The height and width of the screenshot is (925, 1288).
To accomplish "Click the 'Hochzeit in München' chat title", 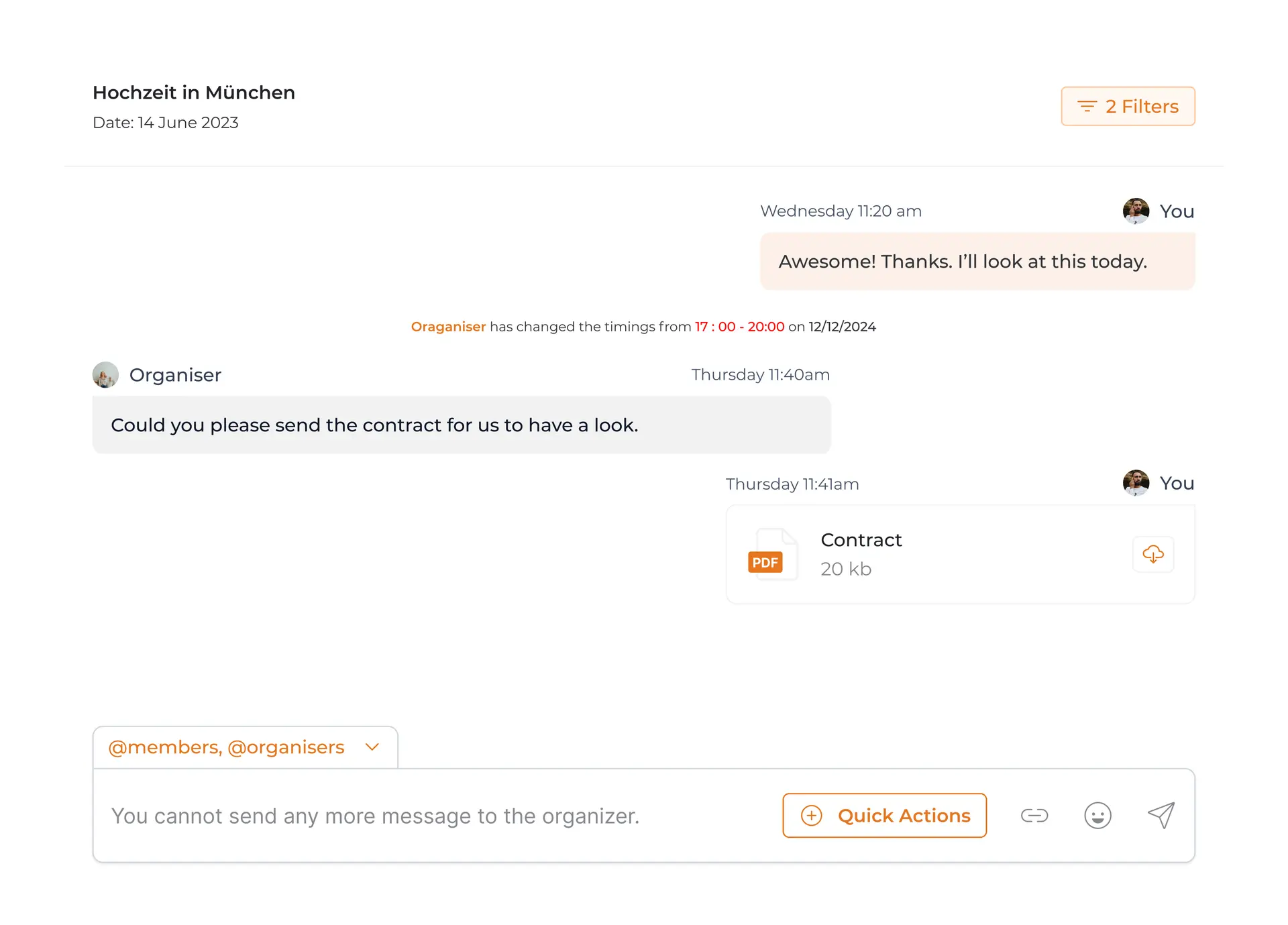I will (x=193, y=93).
